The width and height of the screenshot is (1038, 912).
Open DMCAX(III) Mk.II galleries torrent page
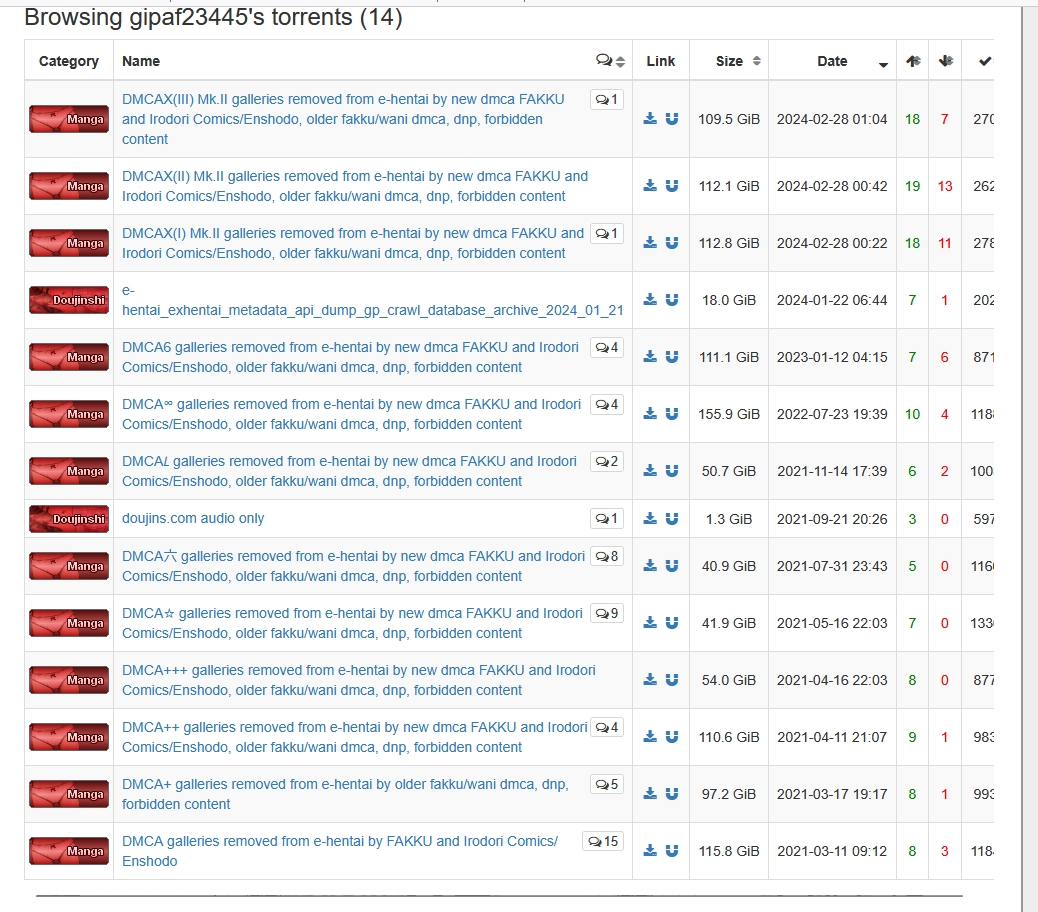[343, 119]
